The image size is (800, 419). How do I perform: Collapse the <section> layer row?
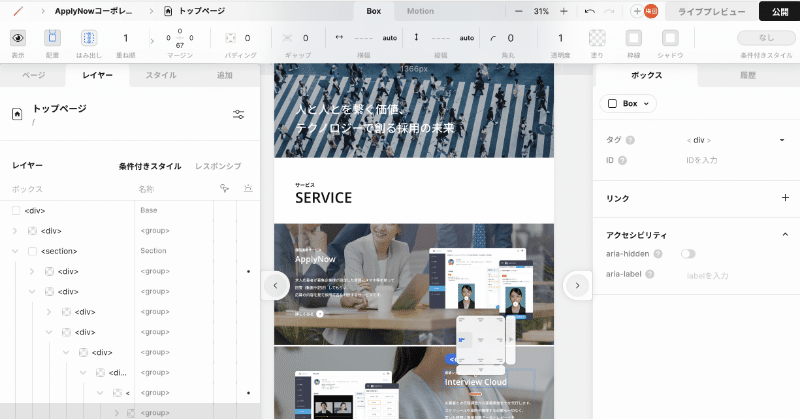tap(15, 251)
